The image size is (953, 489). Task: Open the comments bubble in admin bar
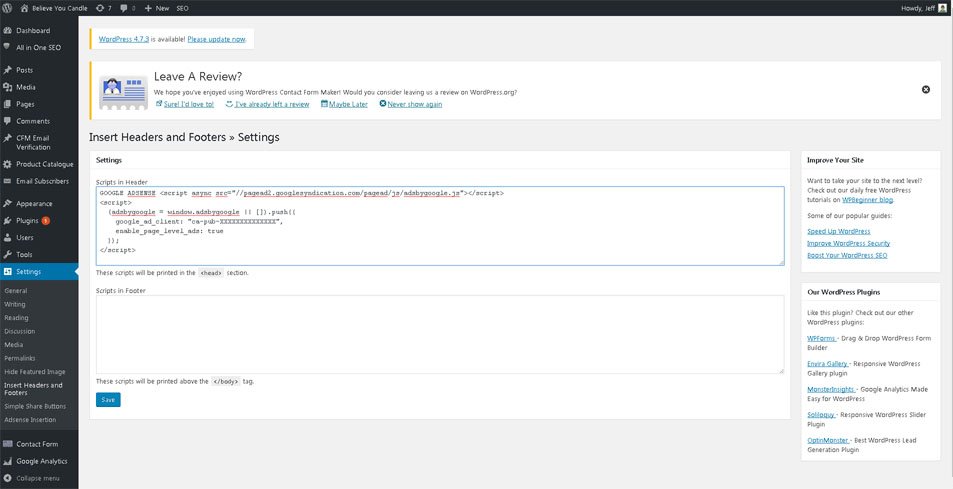point(128,8)
